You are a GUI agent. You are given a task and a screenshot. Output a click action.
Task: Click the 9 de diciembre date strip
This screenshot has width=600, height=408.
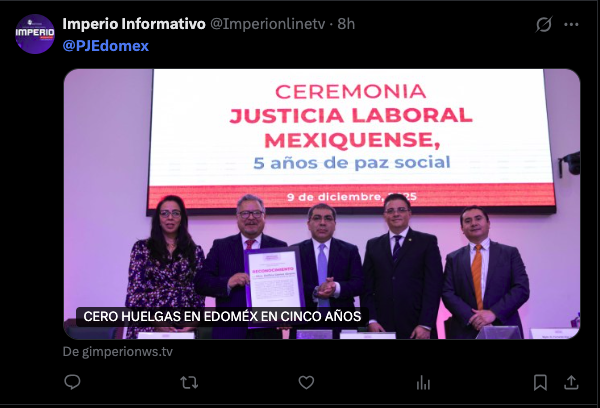coord(352,197)
